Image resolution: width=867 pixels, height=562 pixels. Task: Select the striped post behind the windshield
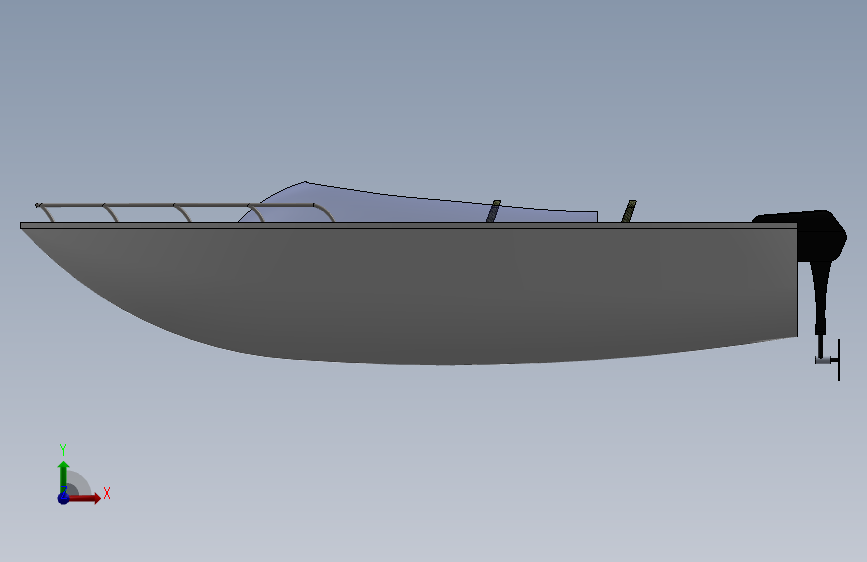click(x=629, y=211)
